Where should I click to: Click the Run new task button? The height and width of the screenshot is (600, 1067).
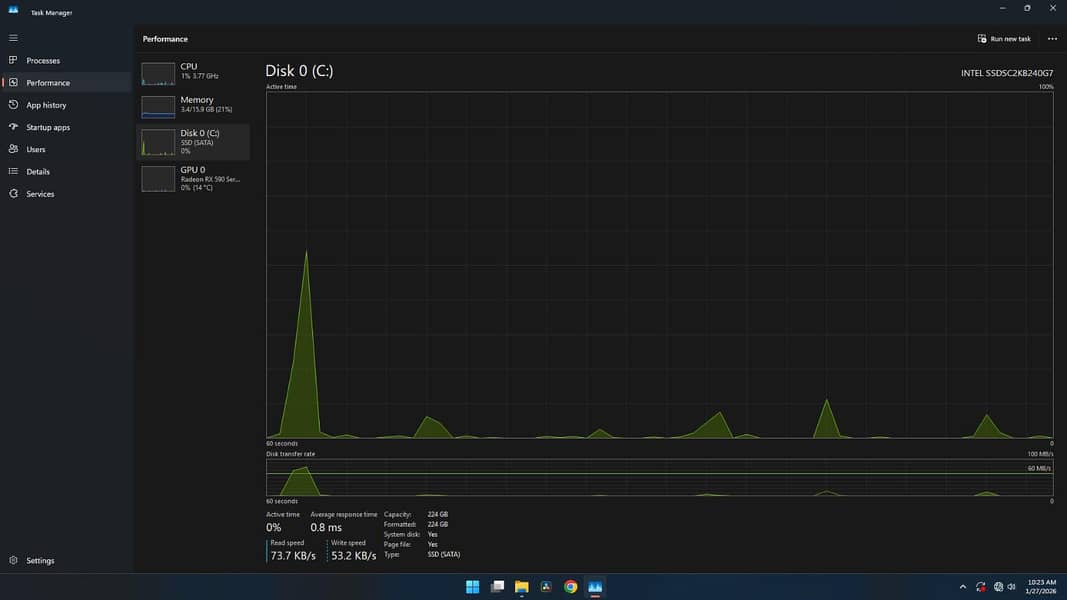(1003, 38)
